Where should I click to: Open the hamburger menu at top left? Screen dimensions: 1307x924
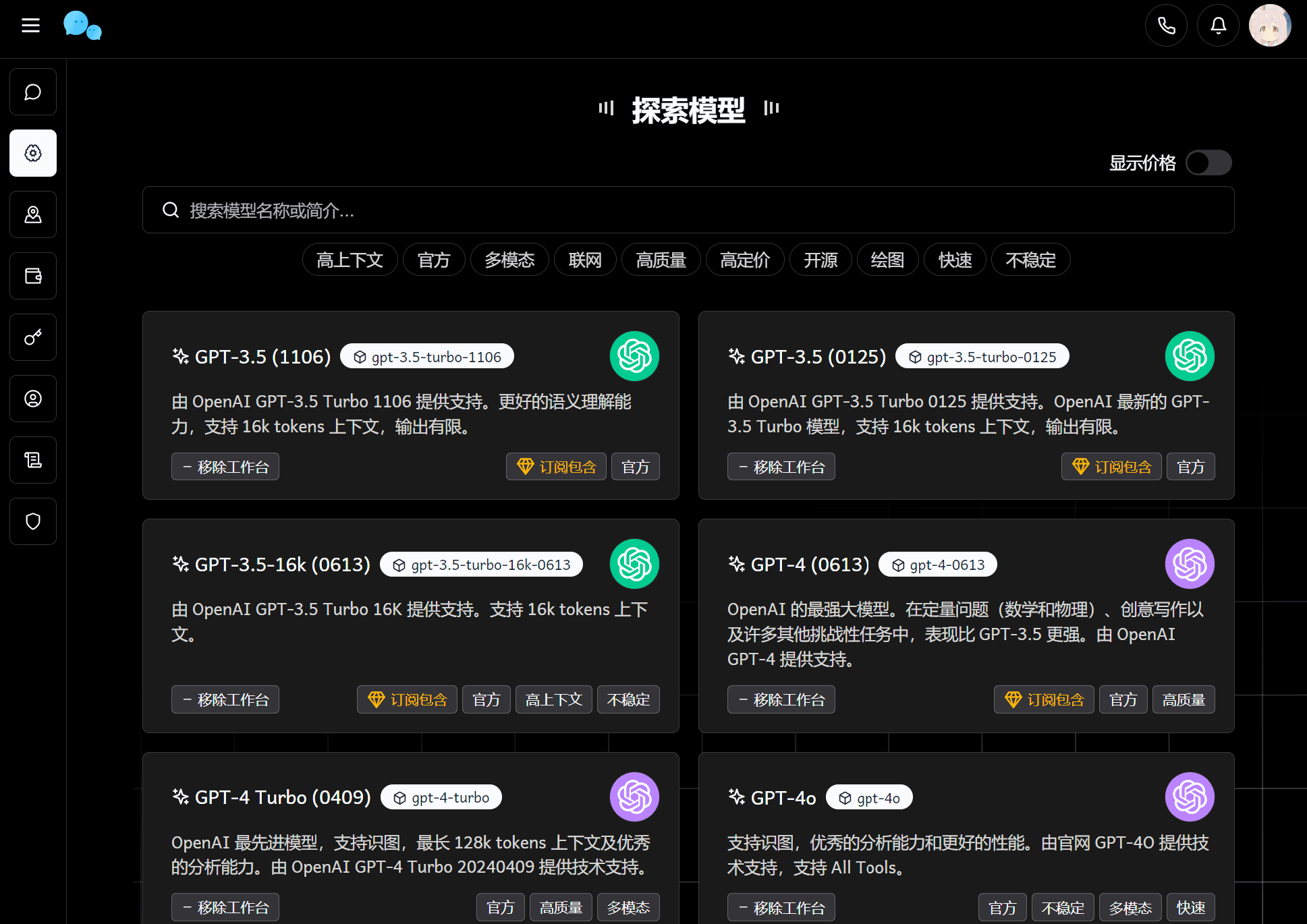click(x=30, y=25)
